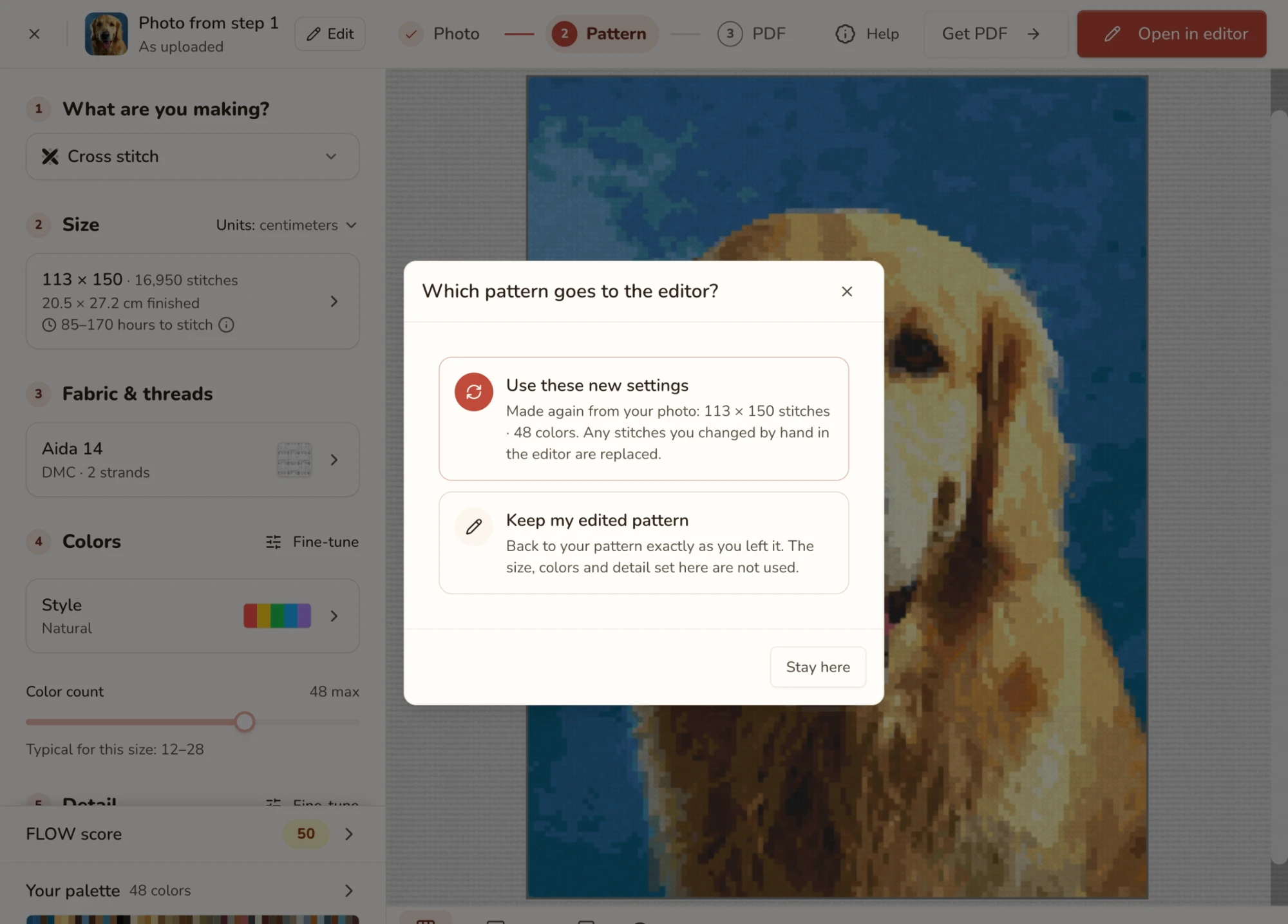Click the refresh icon in new settings option

tap(474, 391)
